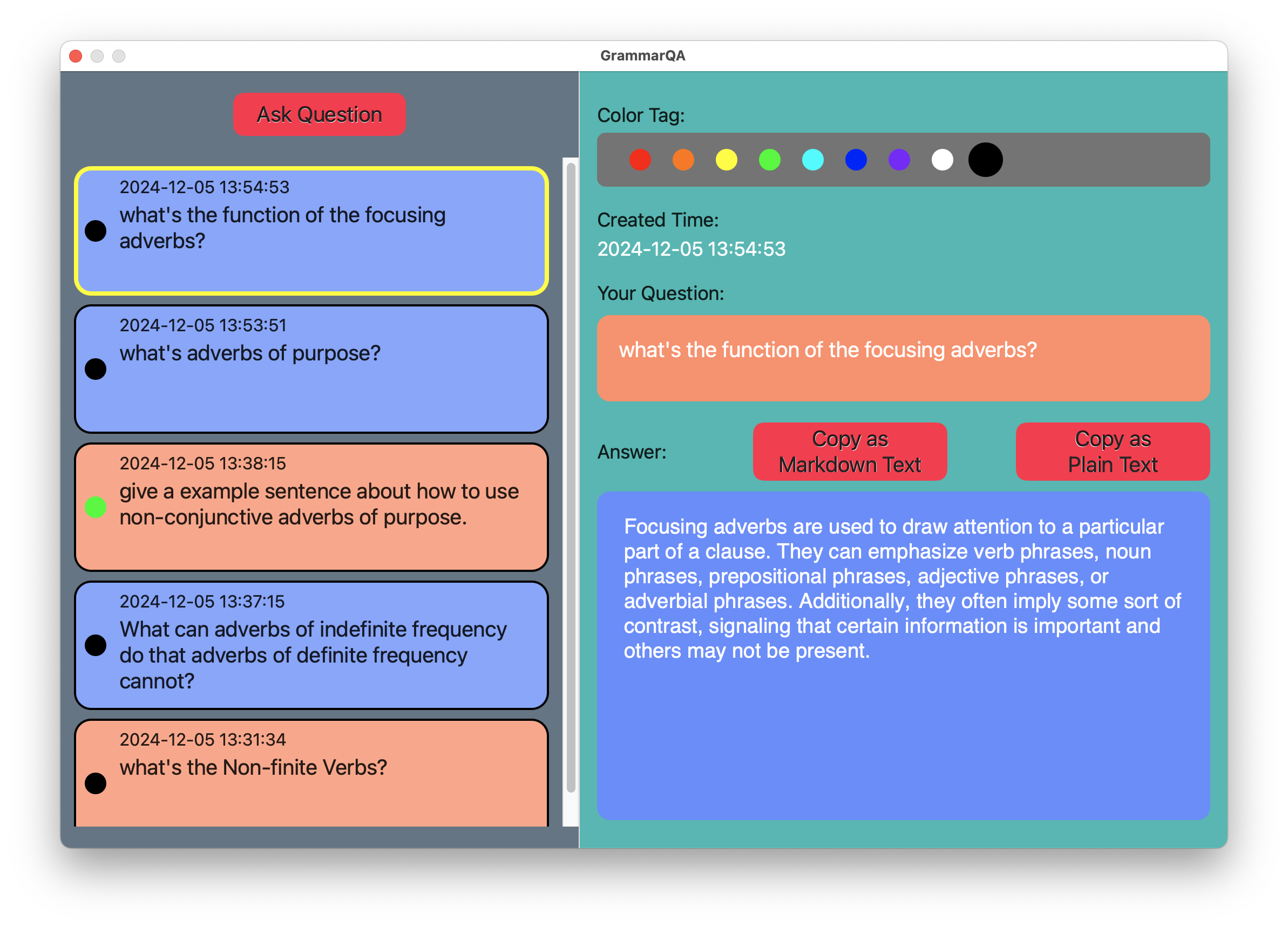Select the orange color tag
Image resolution: width=1288 pixels, height=928 pixels.
click(x=683, y=160)
